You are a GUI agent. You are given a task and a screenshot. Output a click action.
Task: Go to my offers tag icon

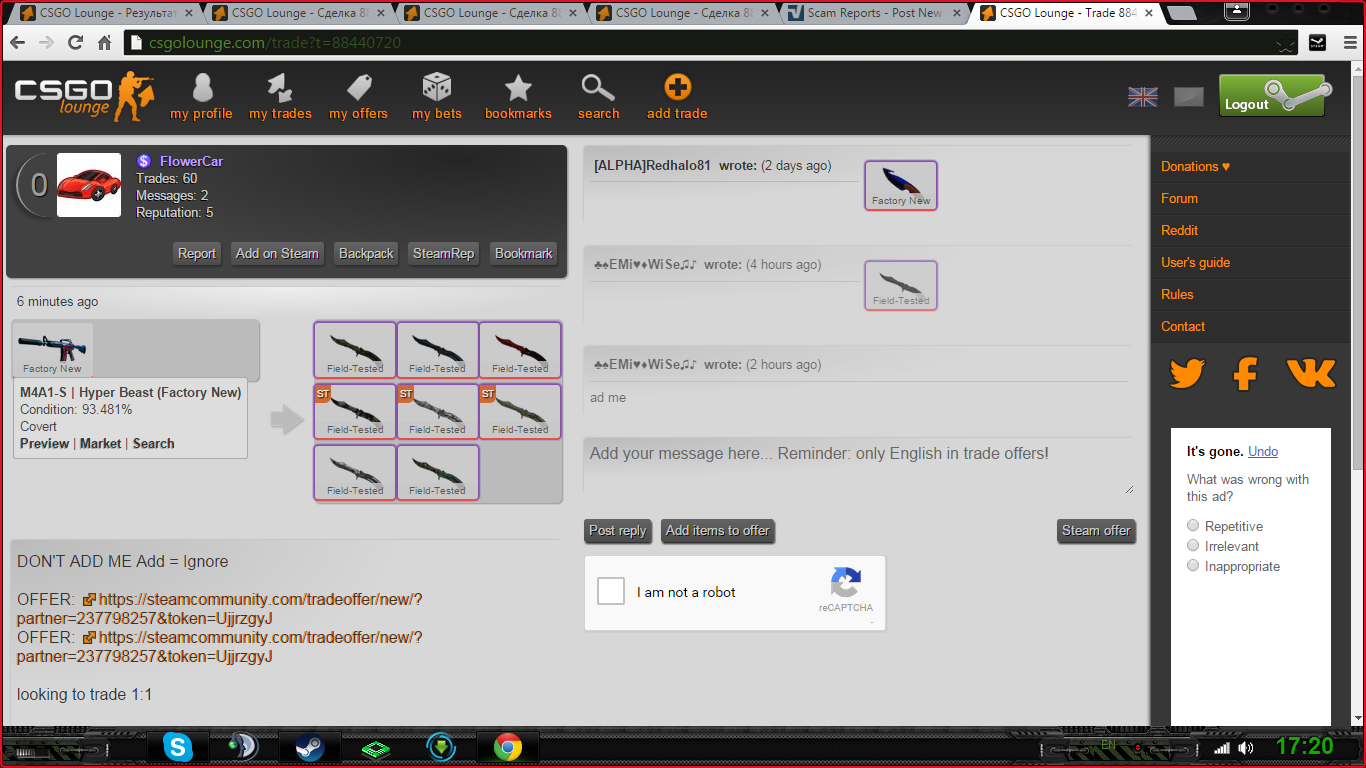click(358, 89)
